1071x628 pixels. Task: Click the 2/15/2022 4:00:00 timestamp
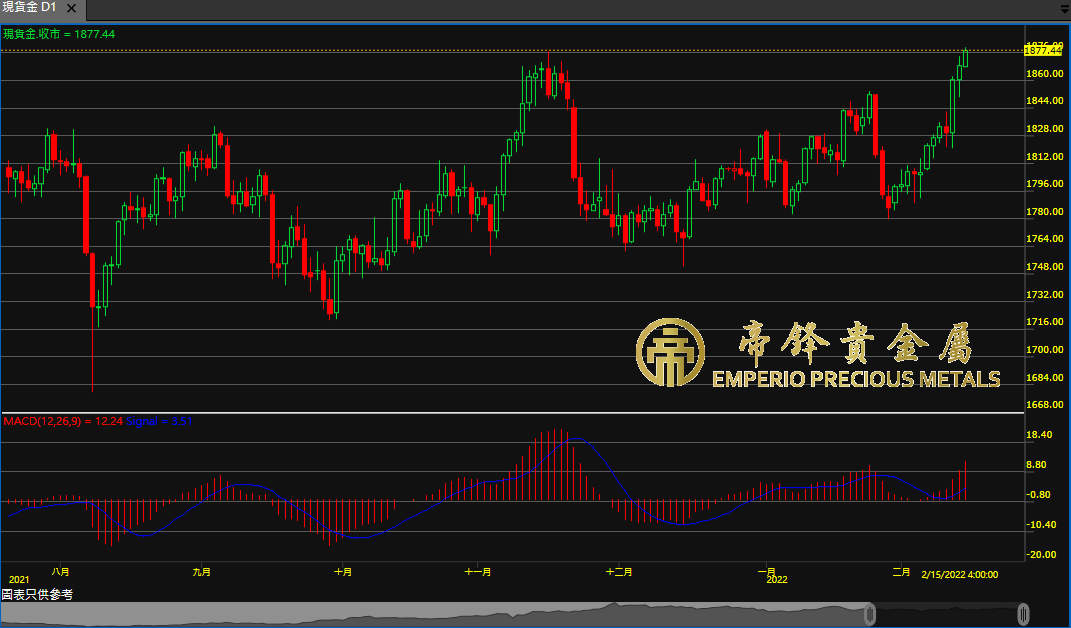click(960, 575)
